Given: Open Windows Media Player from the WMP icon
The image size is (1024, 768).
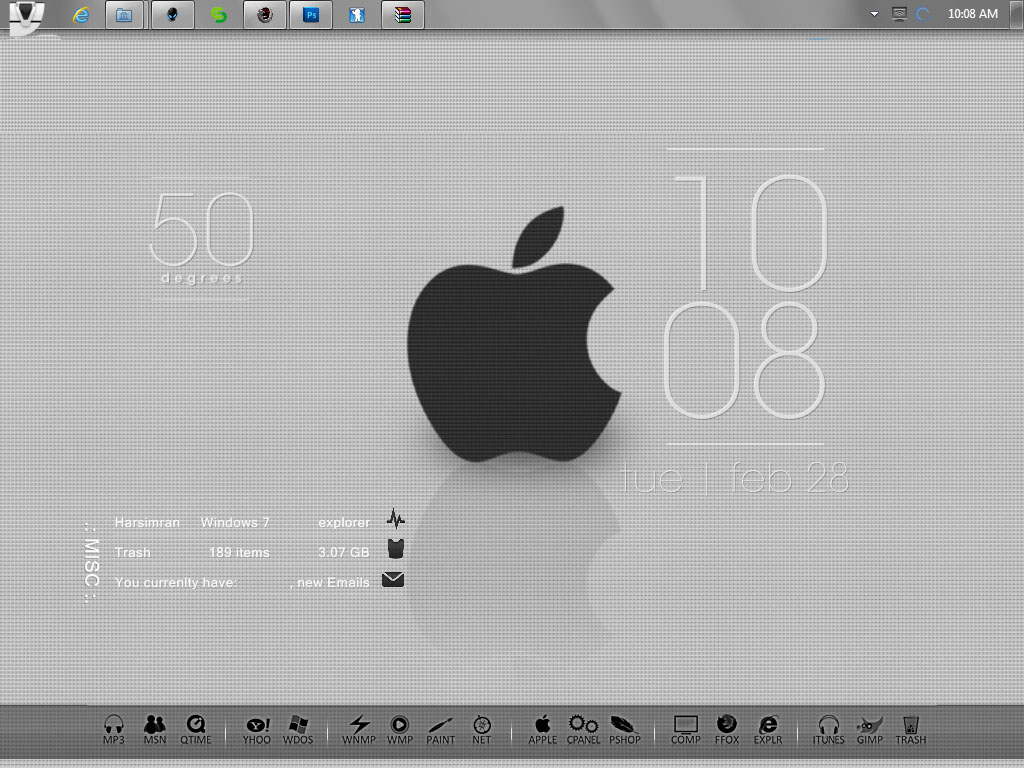Looking at the screenshot, I should pos(399,725).
